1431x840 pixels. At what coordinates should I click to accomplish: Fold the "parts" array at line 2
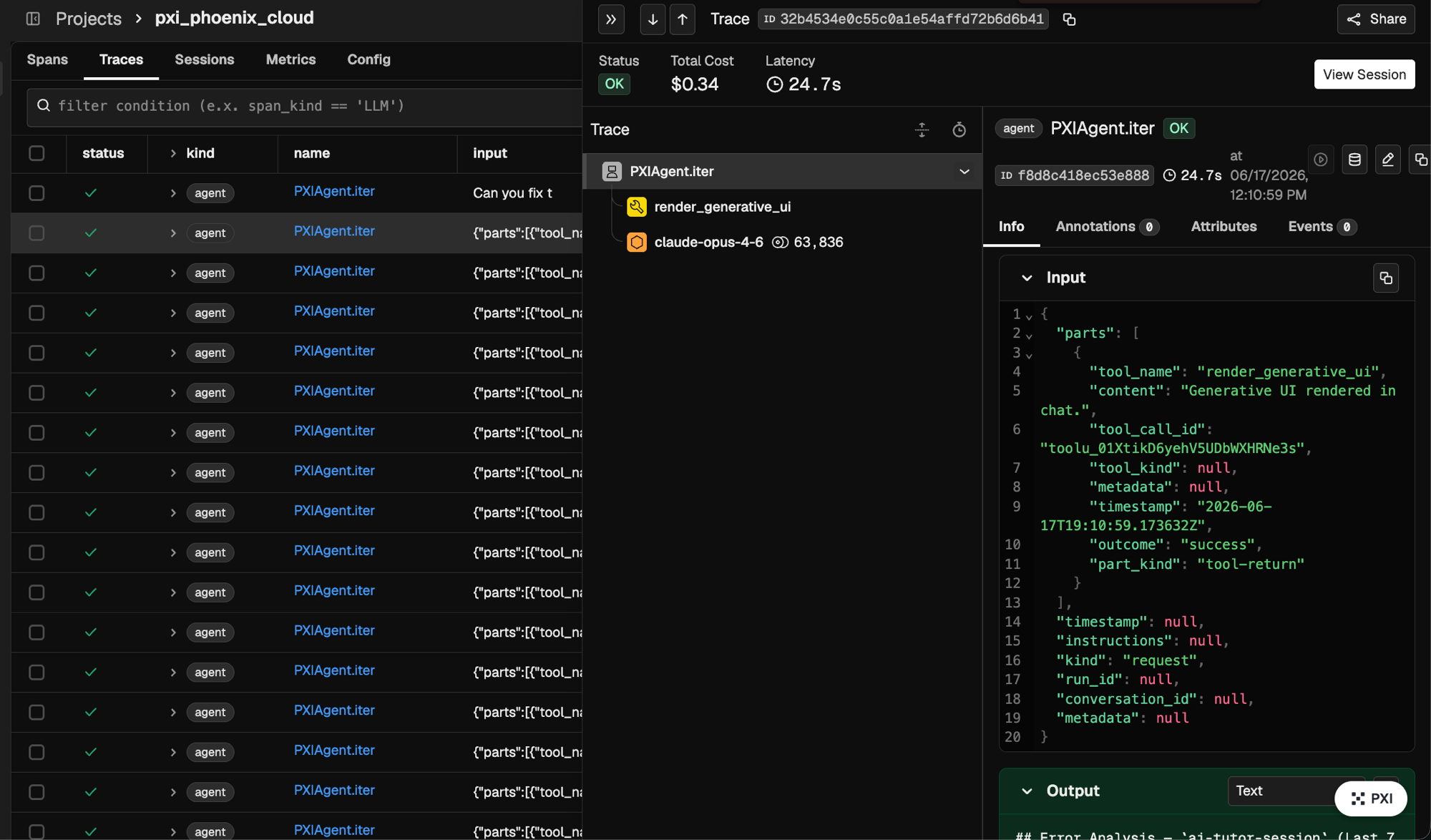pos(1029,336)
